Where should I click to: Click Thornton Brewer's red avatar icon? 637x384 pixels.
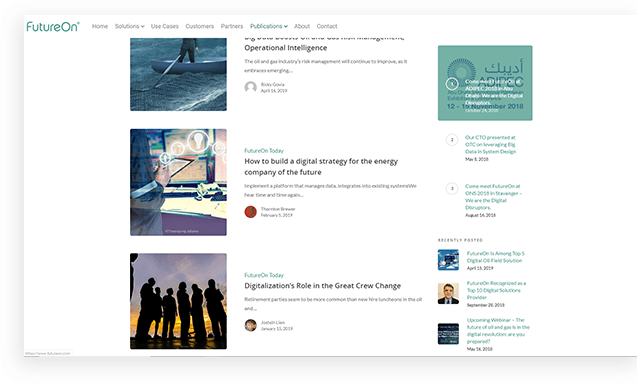250,212
